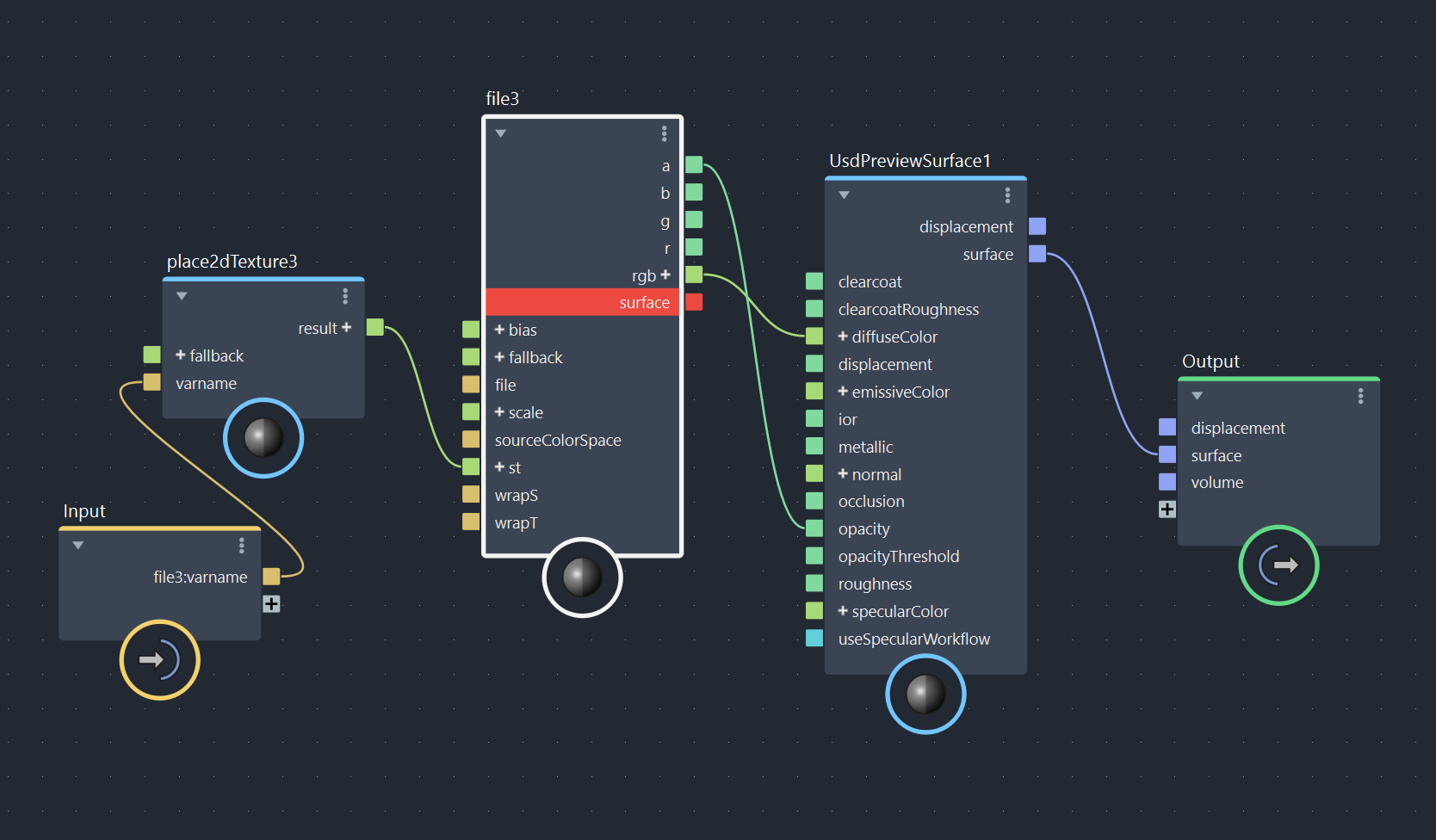This screenshot has height=840, width=1436.
Task: Click the plus button below the Input node
Action: click(272, 603)
